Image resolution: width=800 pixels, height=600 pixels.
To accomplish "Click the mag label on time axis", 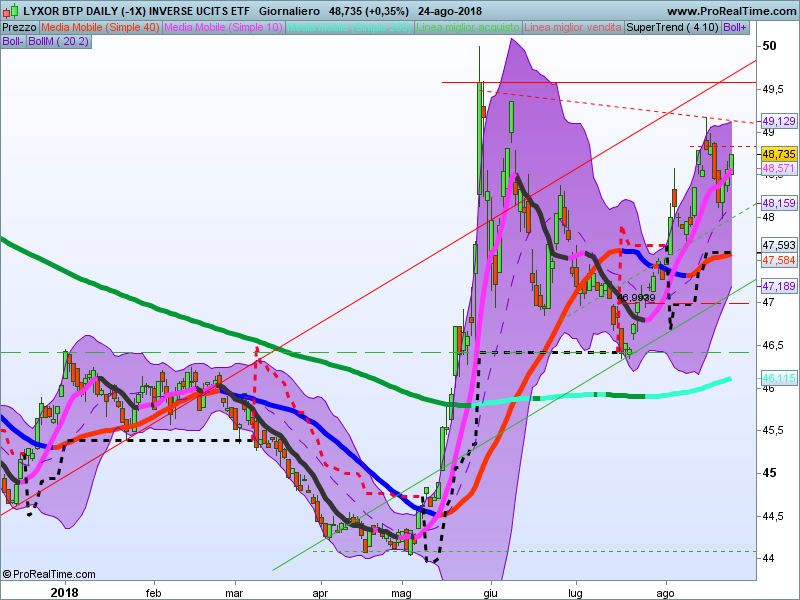I will [x=401, y=593].
